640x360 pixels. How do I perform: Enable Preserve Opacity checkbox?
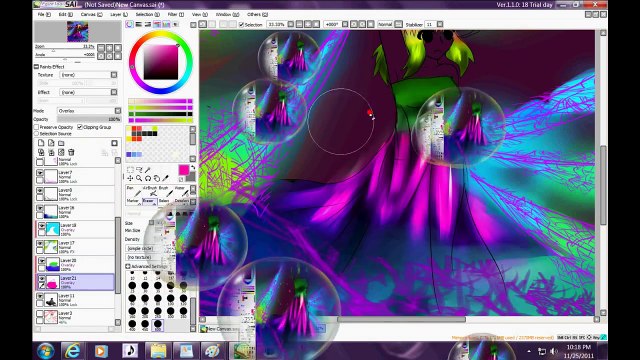[36, 127]
